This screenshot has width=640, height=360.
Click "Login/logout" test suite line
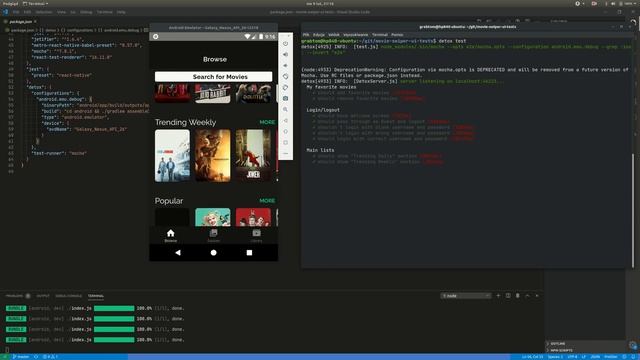323,110
